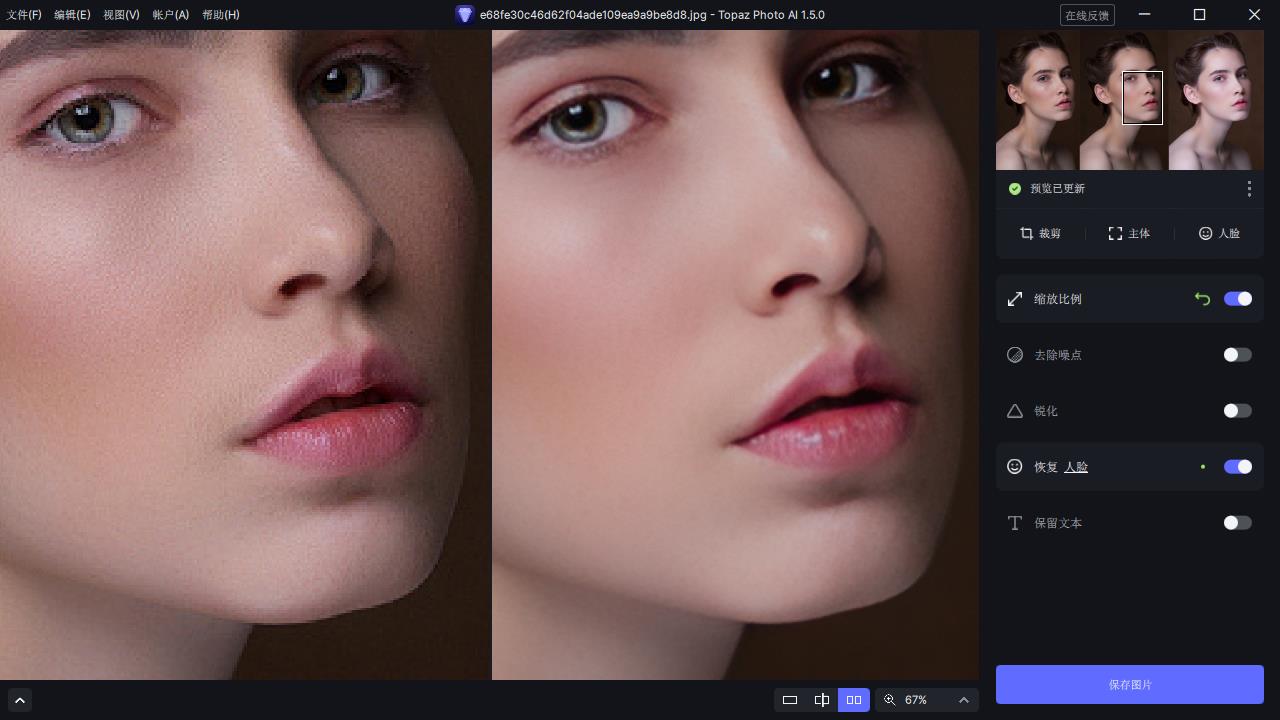Click the zoom magnifier icon
1280x720 pixels.
[889, 700]
